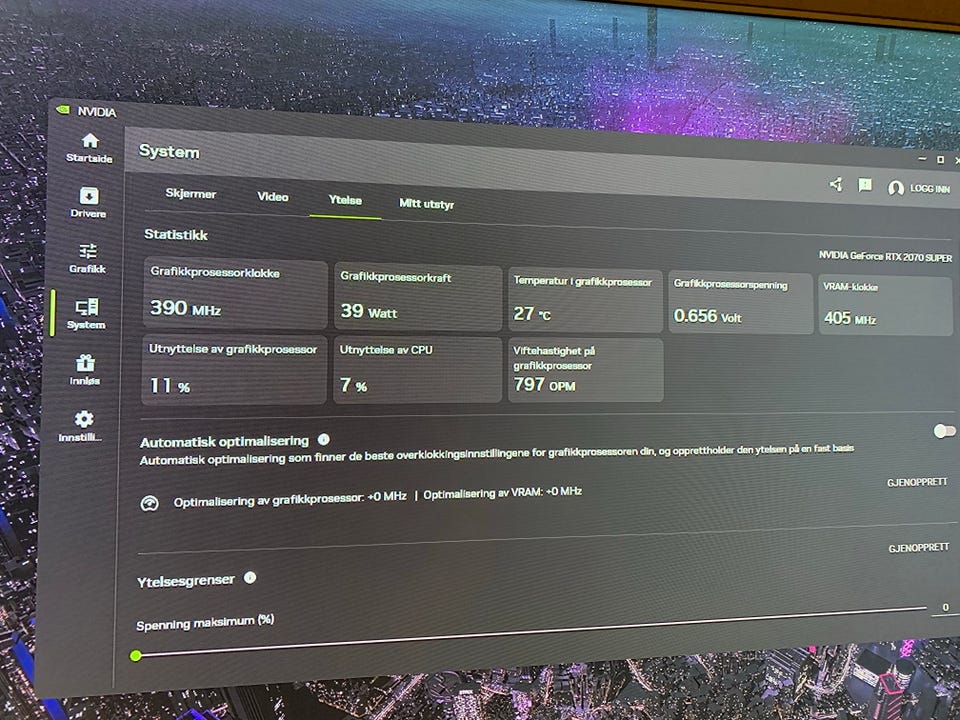Enable the Automatisk optimalisering toggle
The width and height of the screenshot is (960, 720).
tap(944, 431)
